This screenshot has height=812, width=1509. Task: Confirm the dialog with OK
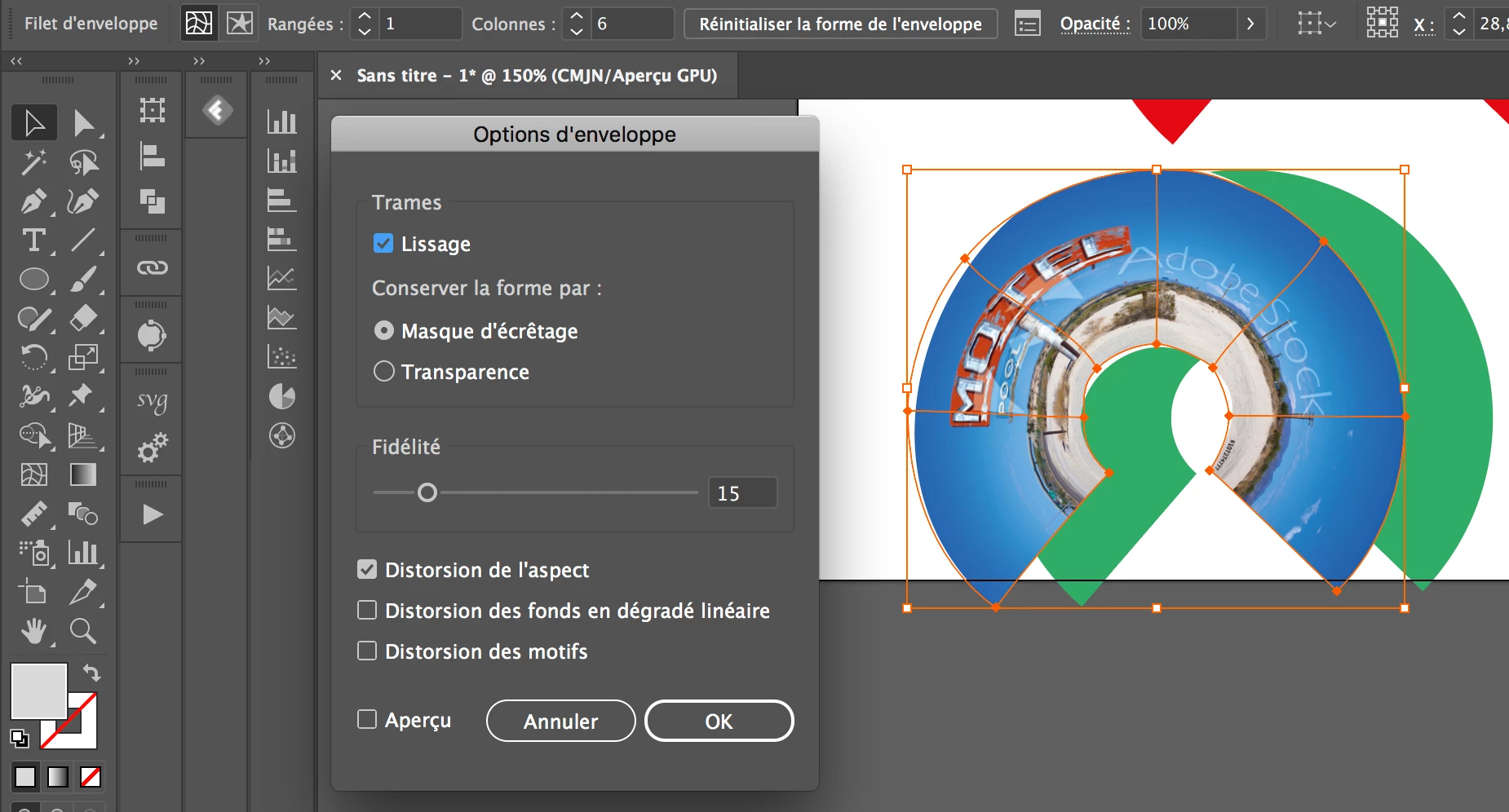point(719,721)
